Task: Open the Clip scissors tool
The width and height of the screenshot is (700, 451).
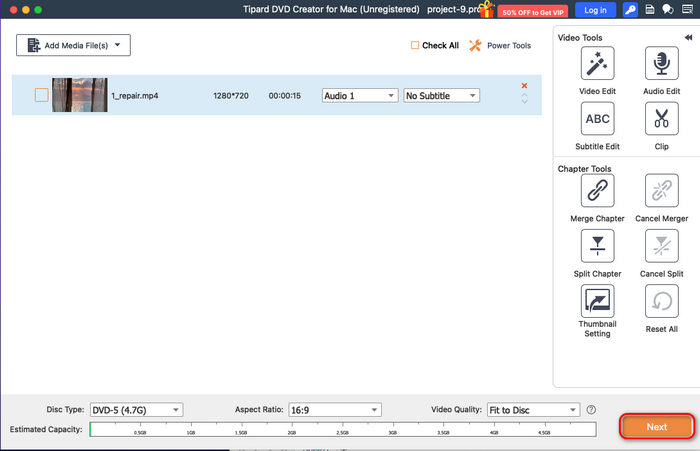Action: (x=662, y=119)
